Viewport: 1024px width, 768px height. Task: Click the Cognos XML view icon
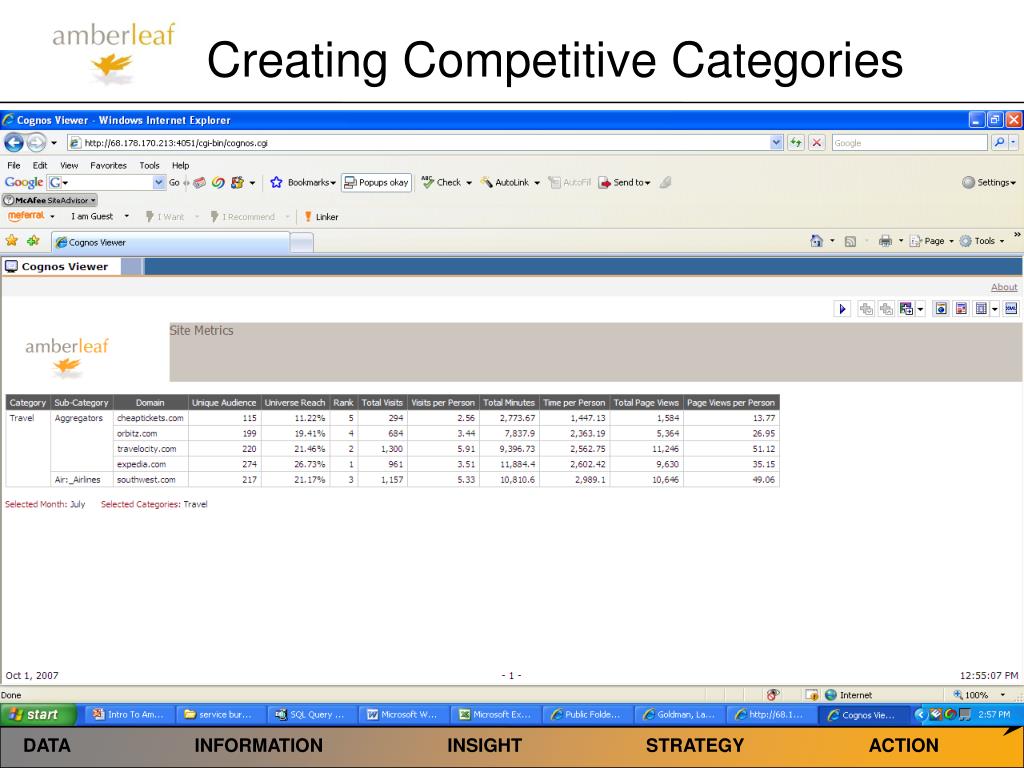(x=1011, y=309)
